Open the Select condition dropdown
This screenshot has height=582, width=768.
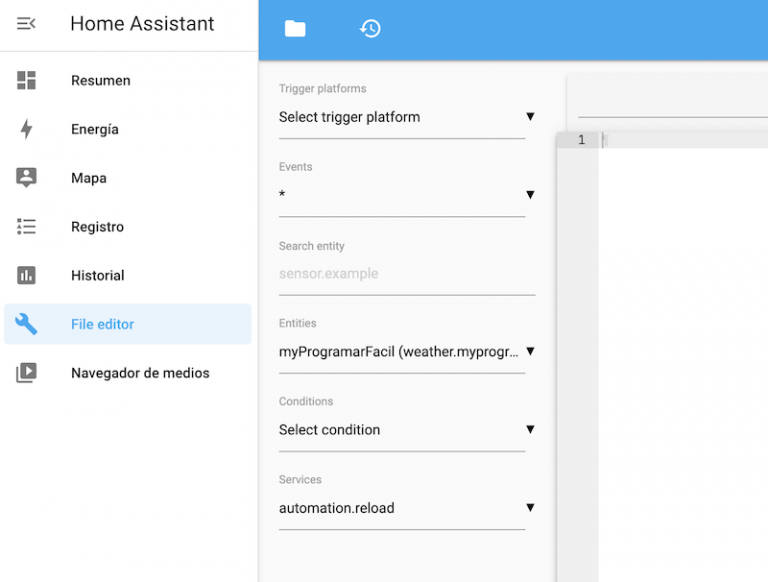click(x=407, y=430)
